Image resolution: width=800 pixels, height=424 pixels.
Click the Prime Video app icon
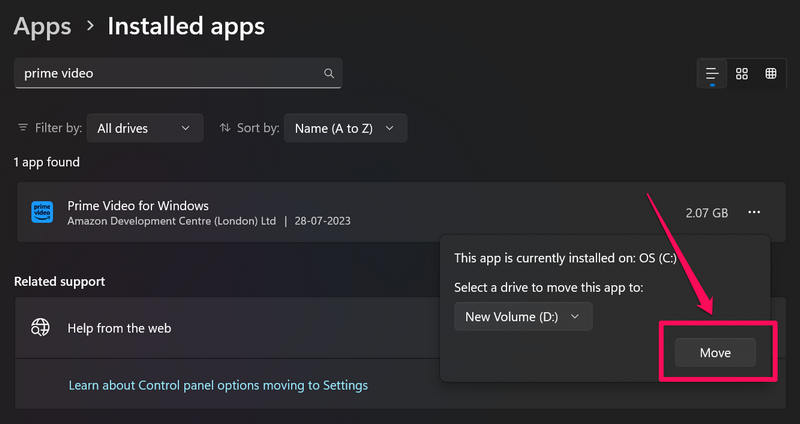coord(42,212)
